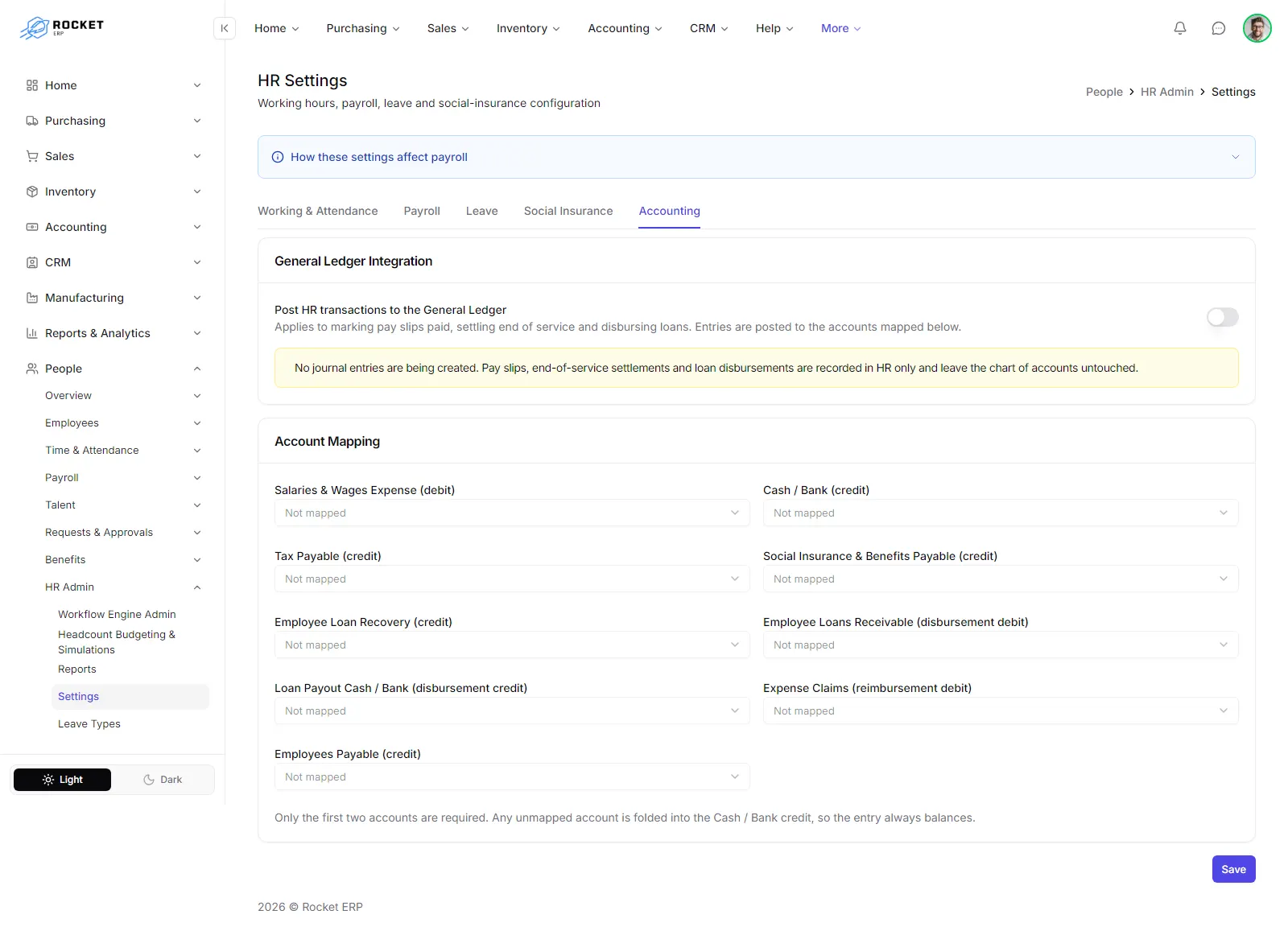Open Workflow Engine Admin in sidebar
The image size is (1288, 931).
click(x=117, y=615)
